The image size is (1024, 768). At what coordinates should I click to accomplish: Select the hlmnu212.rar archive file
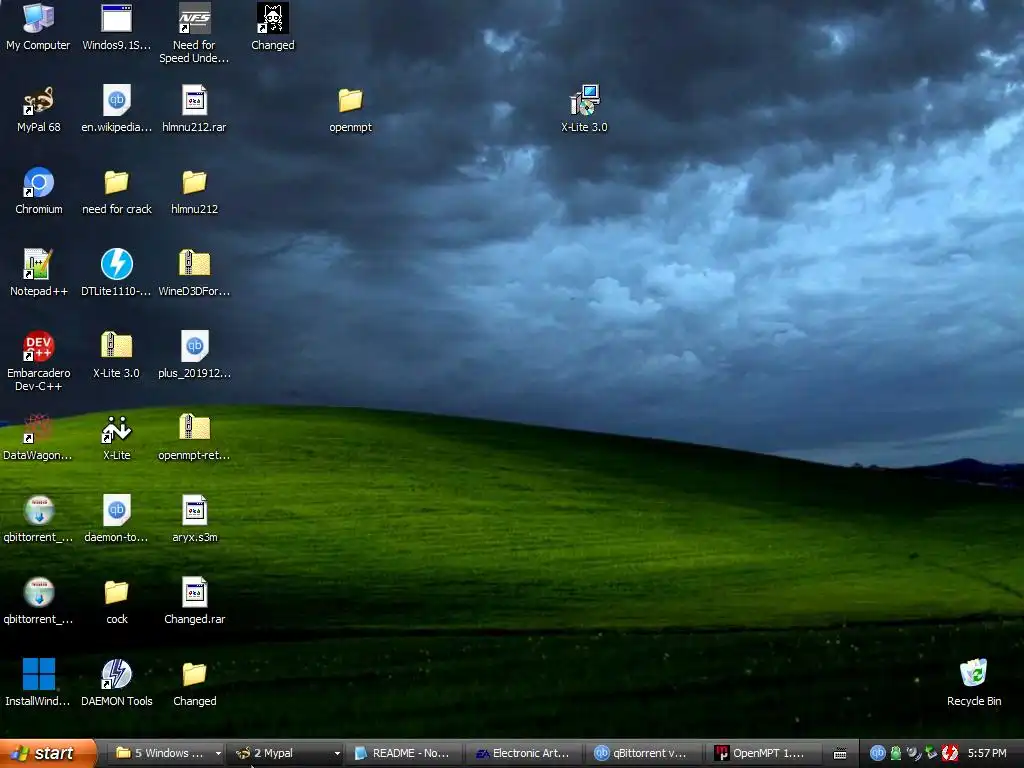point(194,108)
